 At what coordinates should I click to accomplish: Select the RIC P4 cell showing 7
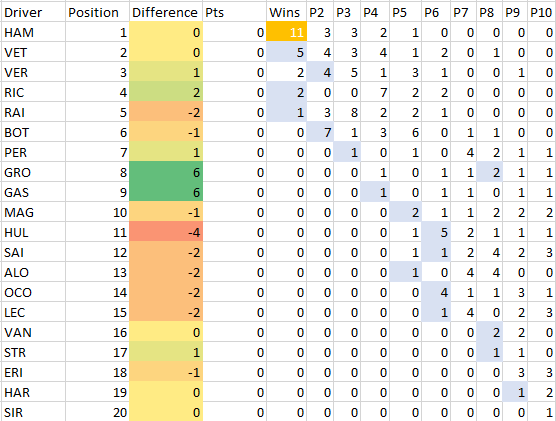pyautogui.click(x=375, y=92)
